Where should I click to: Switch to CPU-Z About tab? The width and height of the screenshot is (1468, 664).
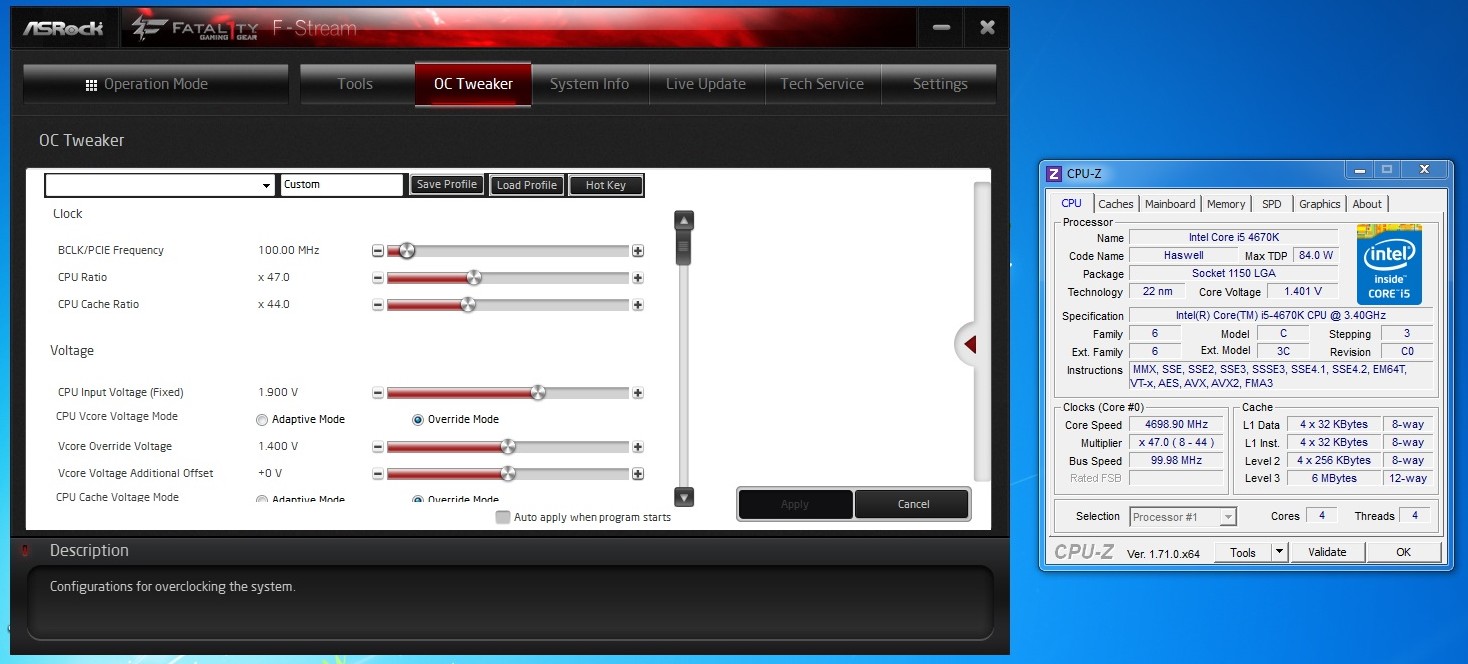[1367, 204]
